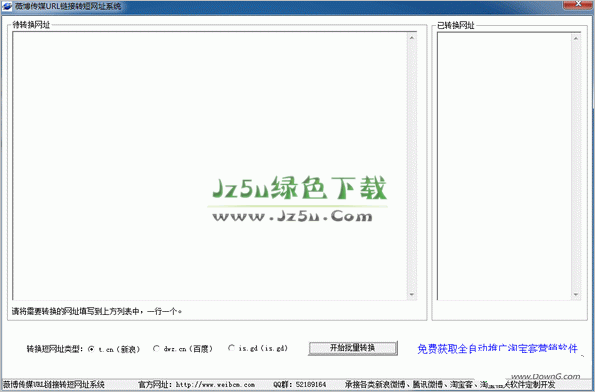
Task: Click down arrow of 已转换网址 scrollbar
Action: 576,295
